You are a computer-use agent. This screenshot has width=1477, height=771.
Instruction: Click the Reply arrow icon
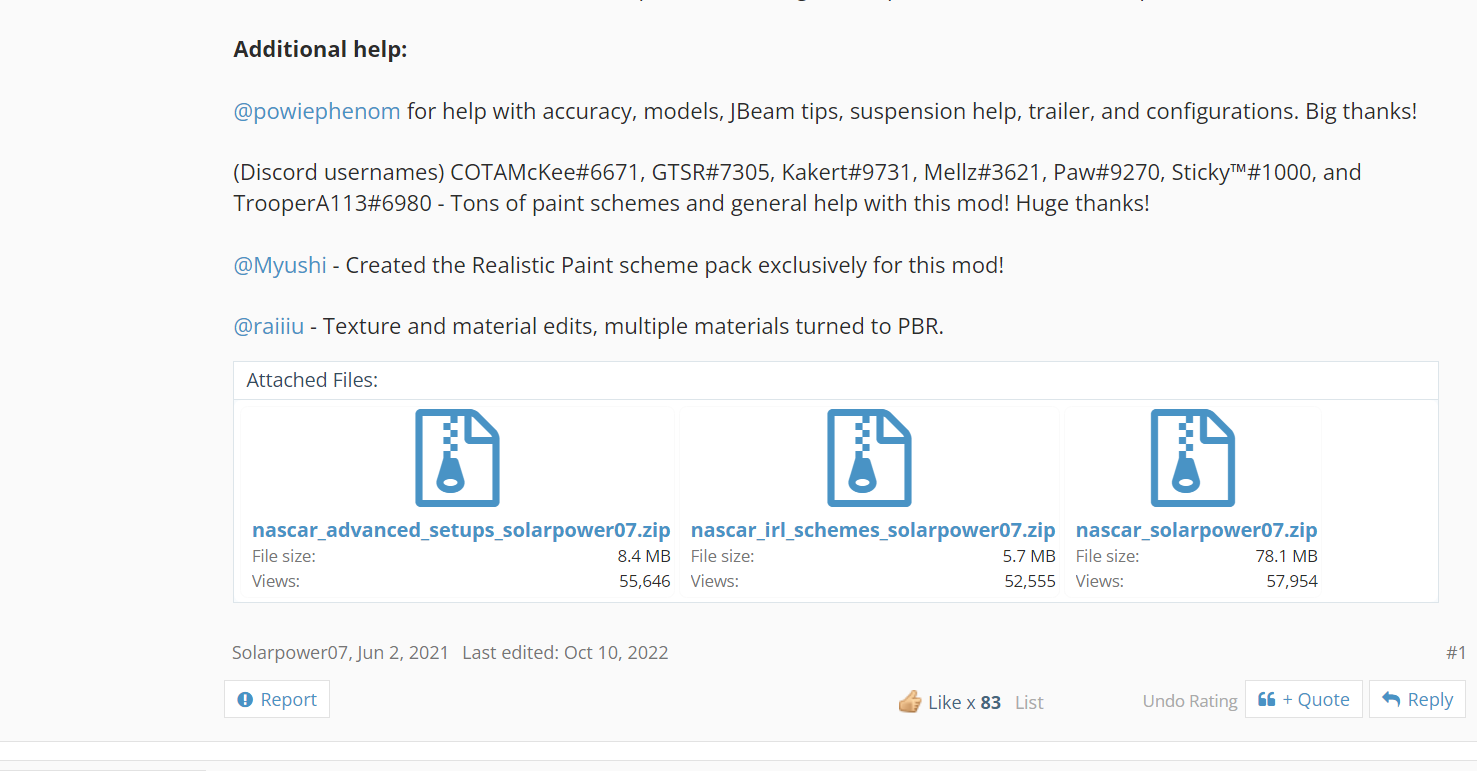pos(1391,699)
